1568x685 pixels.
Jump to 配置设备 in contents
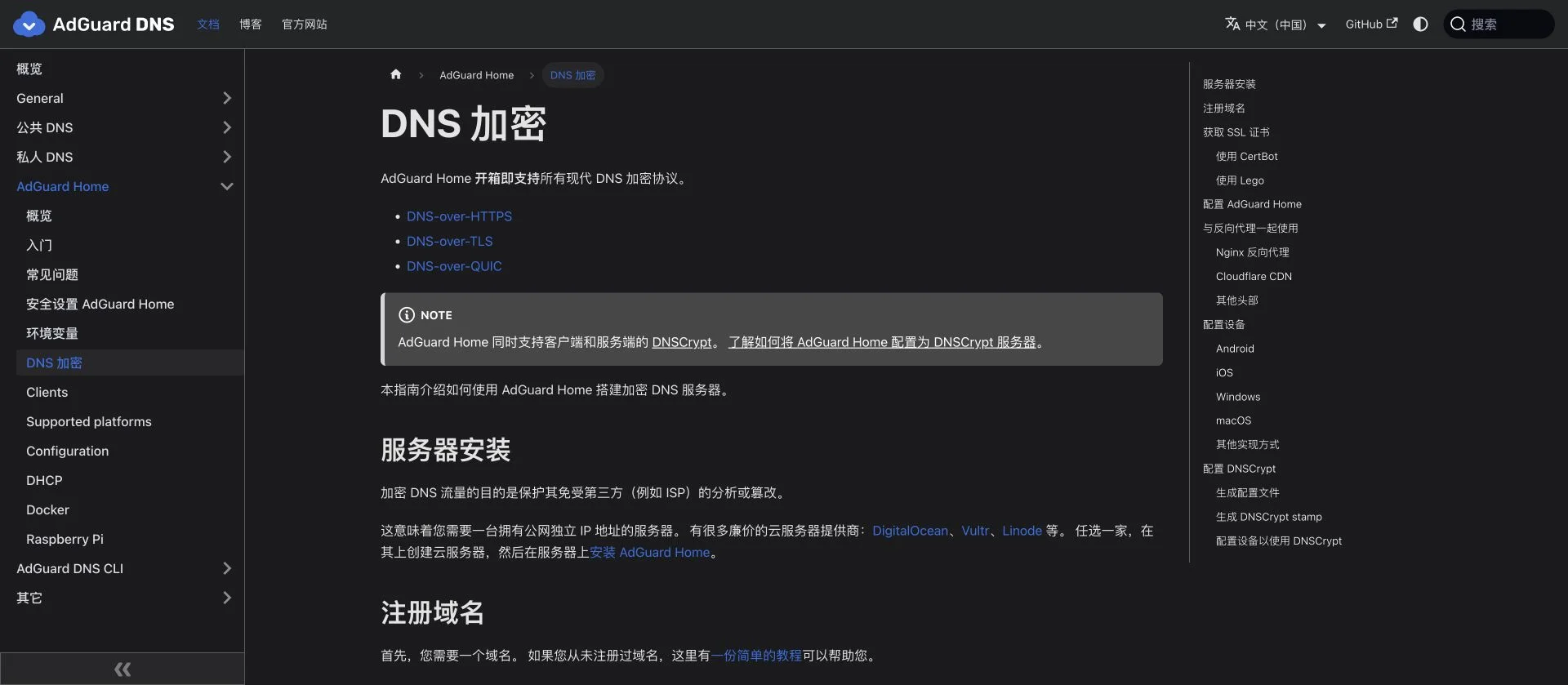point(1224,324)
